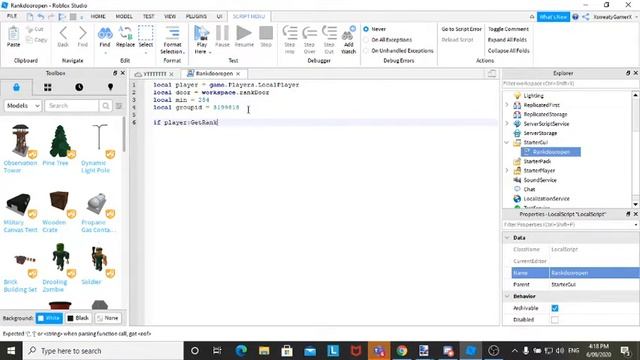This screenshot has height=360, width=640.
Task: Click the Toolbox filter options icon
Action: pos(119,106)
